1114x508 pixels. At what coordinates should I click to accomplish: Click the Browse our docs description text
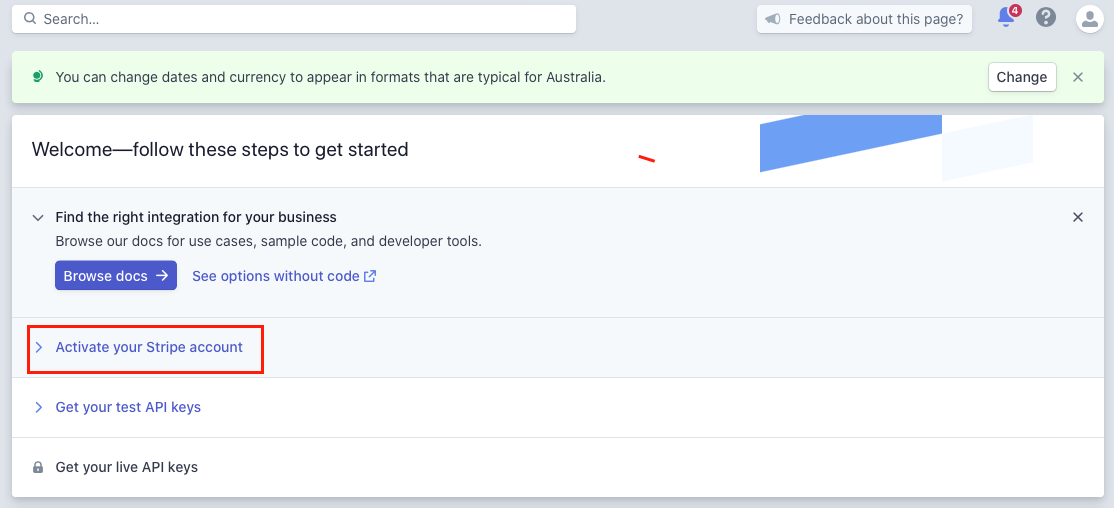click(269, 242)
